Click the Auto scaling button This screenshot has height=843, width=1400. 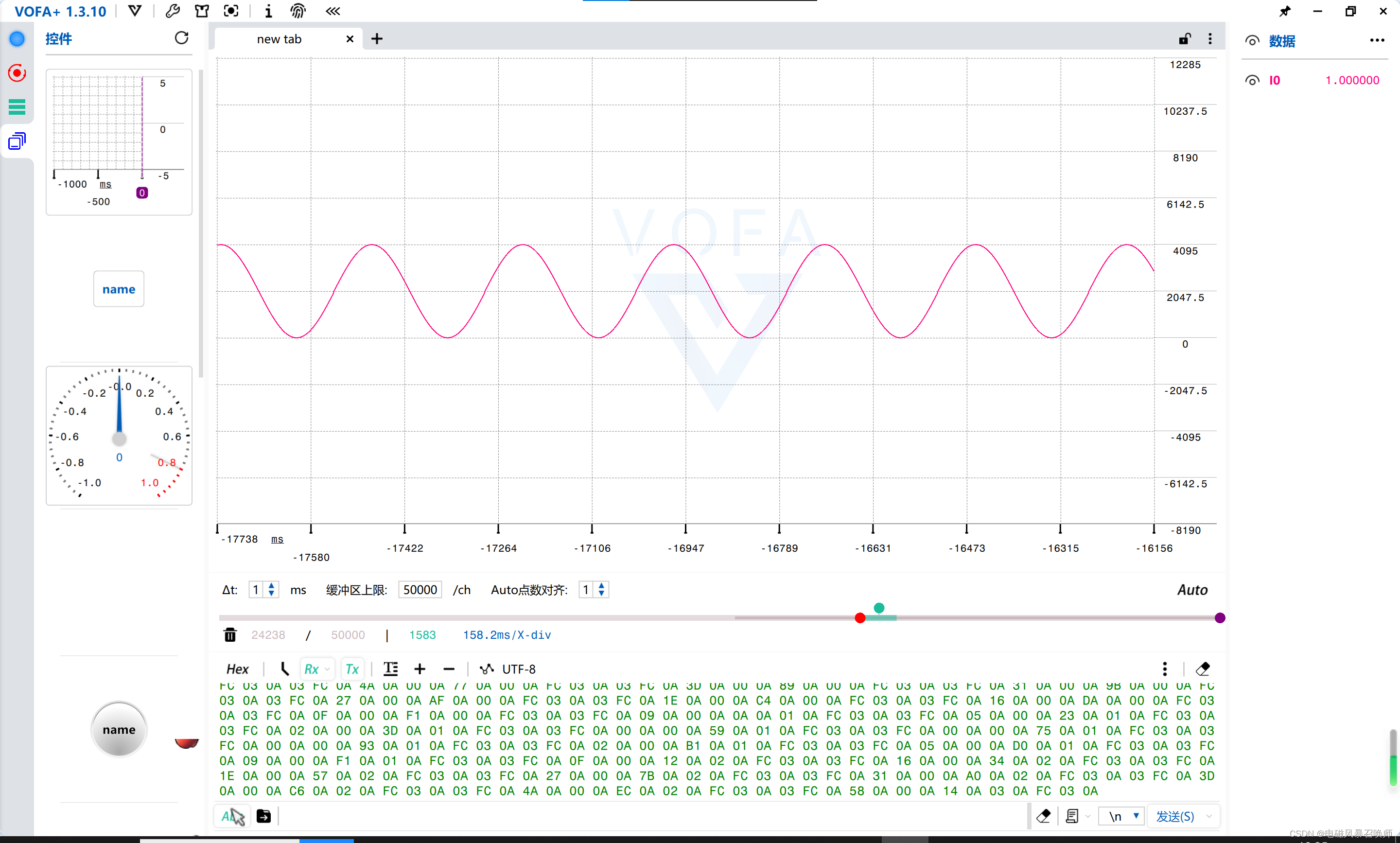(x=1192, y=590)
